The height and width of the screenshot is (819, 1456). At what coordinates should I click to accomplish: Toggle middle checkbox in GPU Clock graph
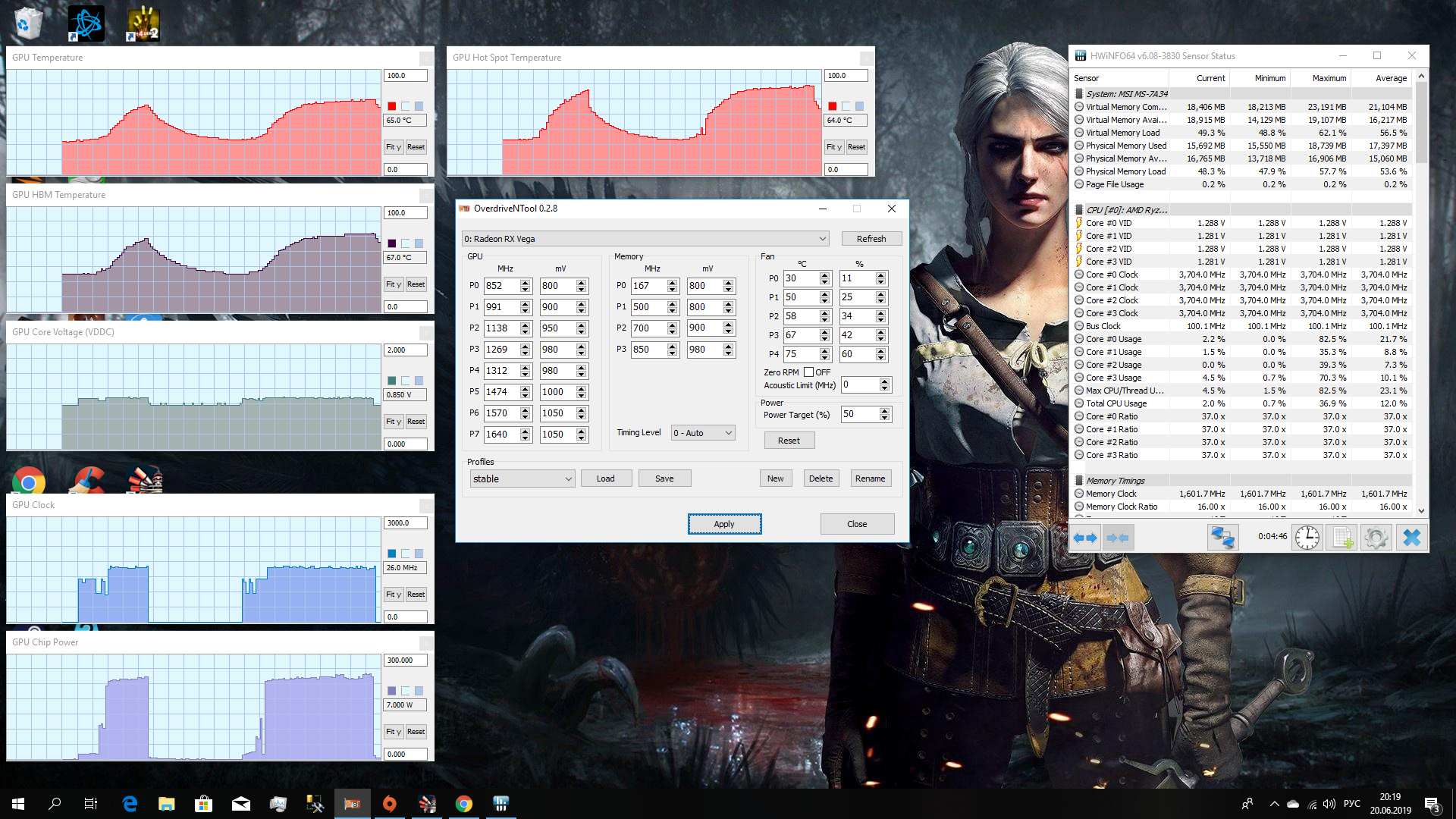pyautogui.click(x=406, y=554)
